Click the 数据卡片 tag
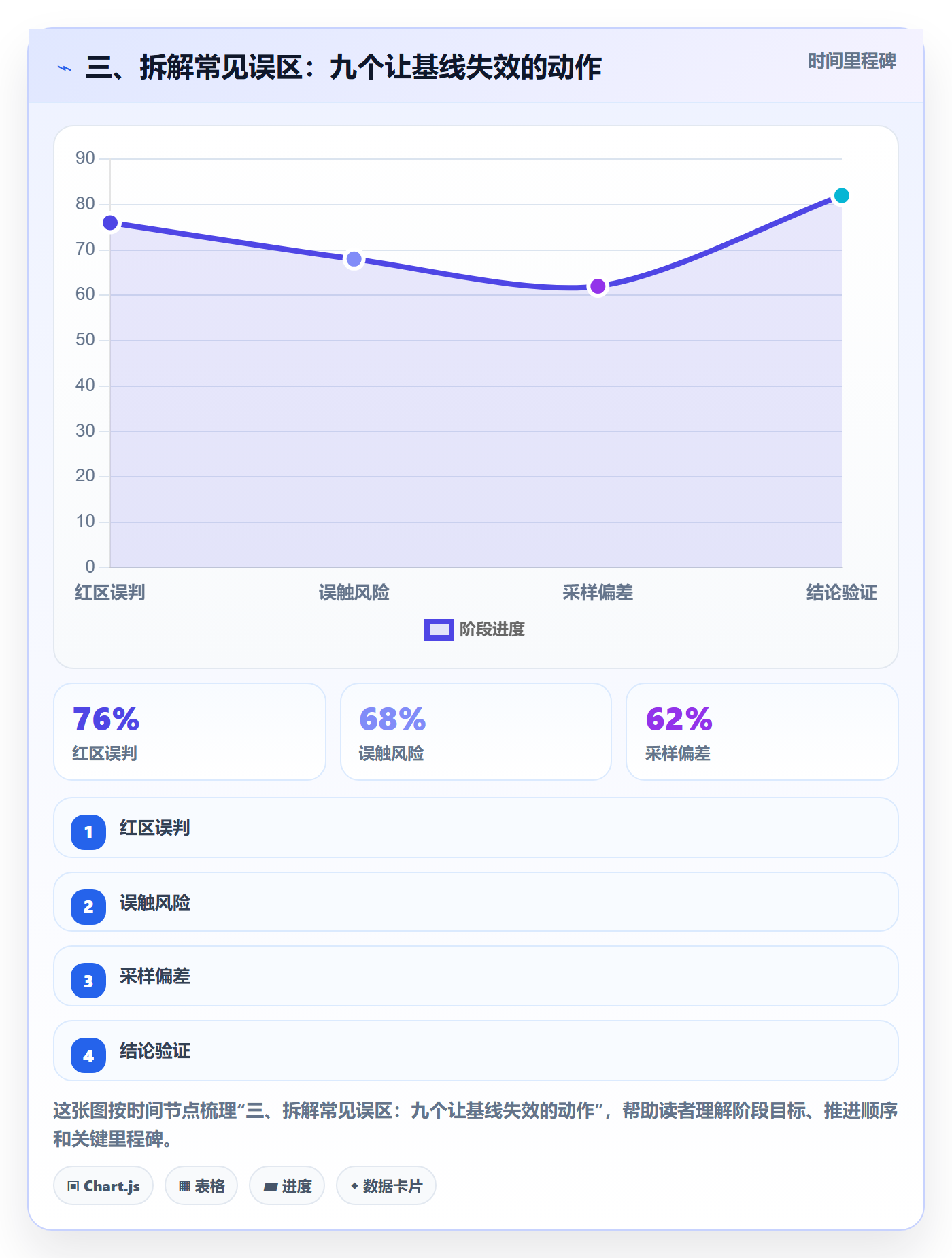952x1258 pixels. [x=386, y=1186]
